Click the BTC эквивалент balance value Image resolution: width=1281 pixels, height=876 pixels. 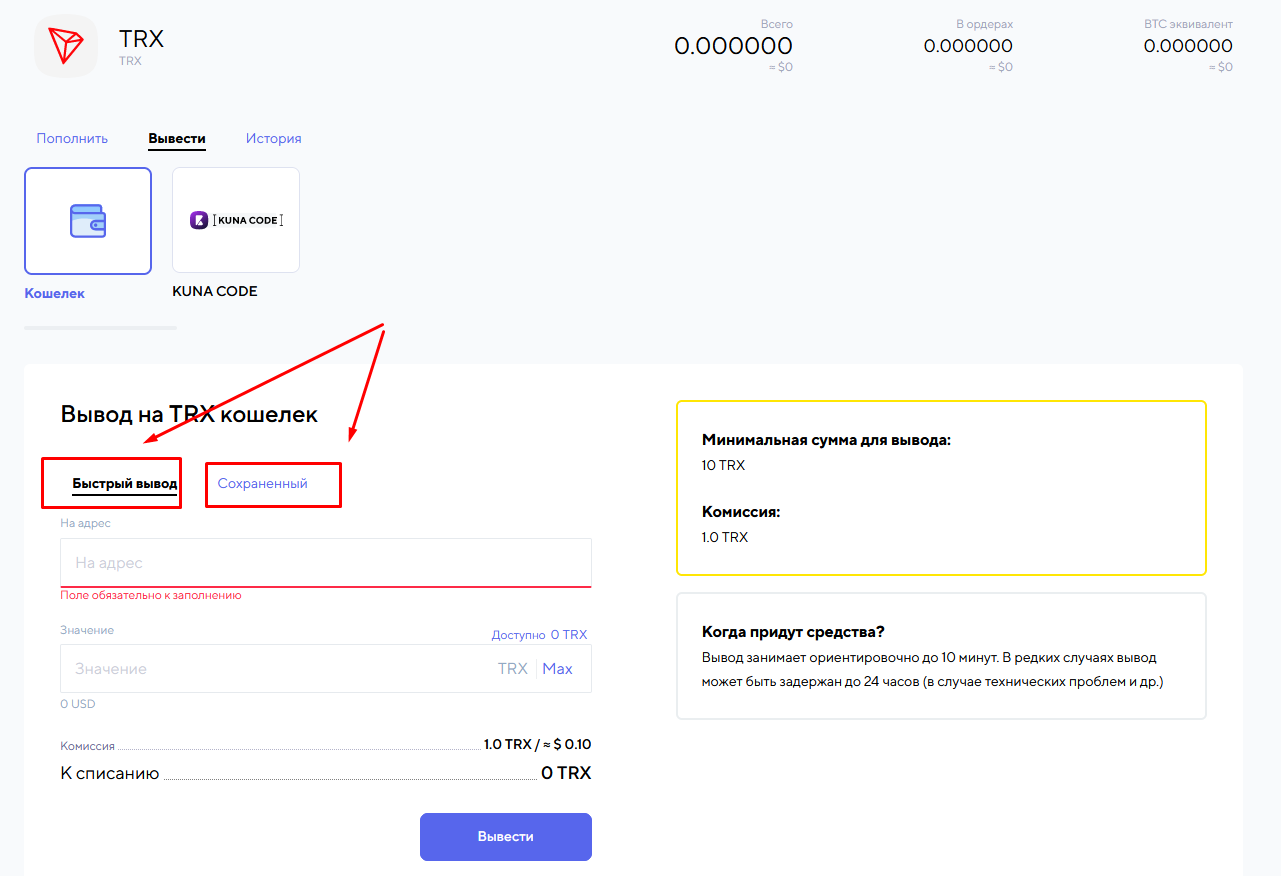(1187, 46)
